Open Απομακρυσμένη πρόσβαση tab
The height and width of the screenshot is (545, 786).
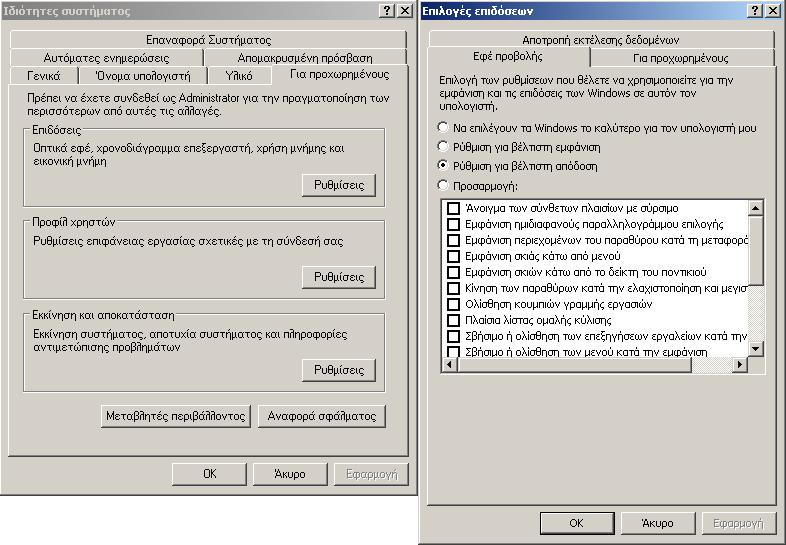point(305,58)
